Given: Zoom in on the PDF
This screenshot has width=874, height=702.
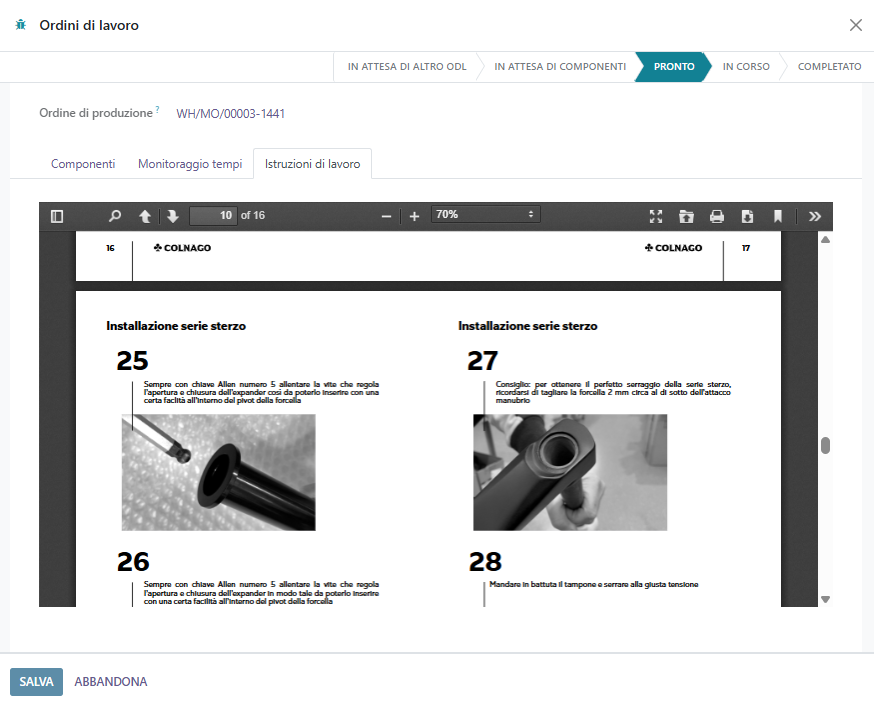Looking at the screenshot, I should [415, 216].
